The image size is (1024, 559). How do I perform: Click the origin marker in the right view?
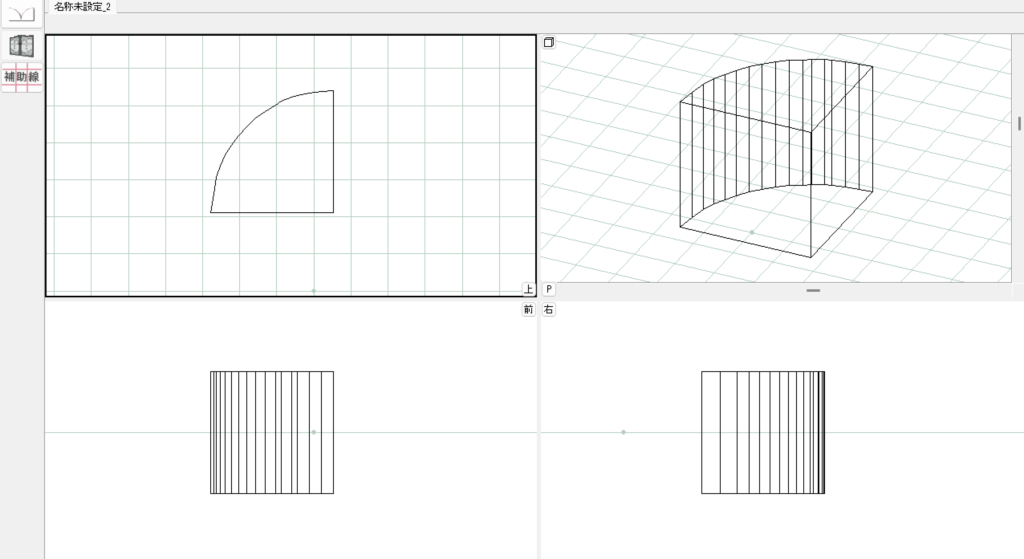coord(623,432)
